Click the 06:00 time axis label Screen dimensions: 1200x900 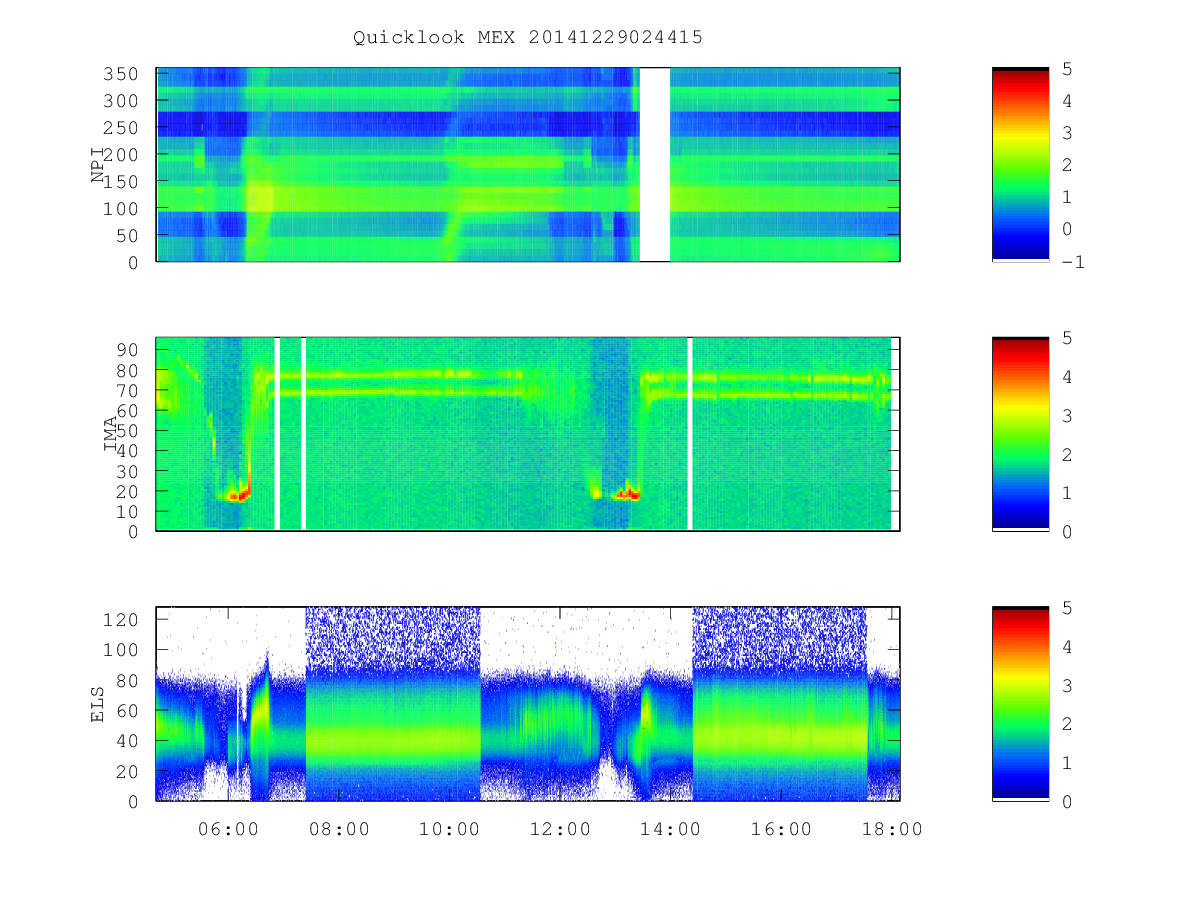tap(229, 829)
